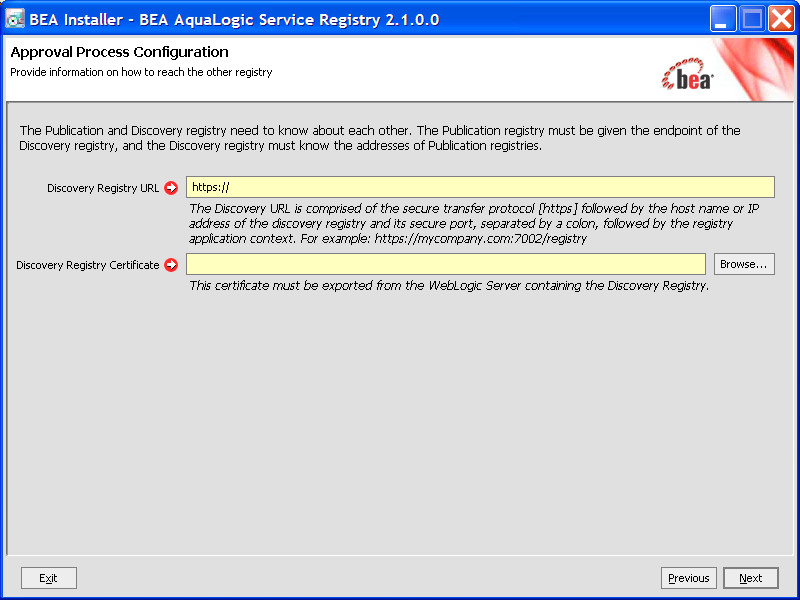The image size is (800, 600).
Task: Click the "Discovery Registry Certificate" label
Action: point(88,265)
